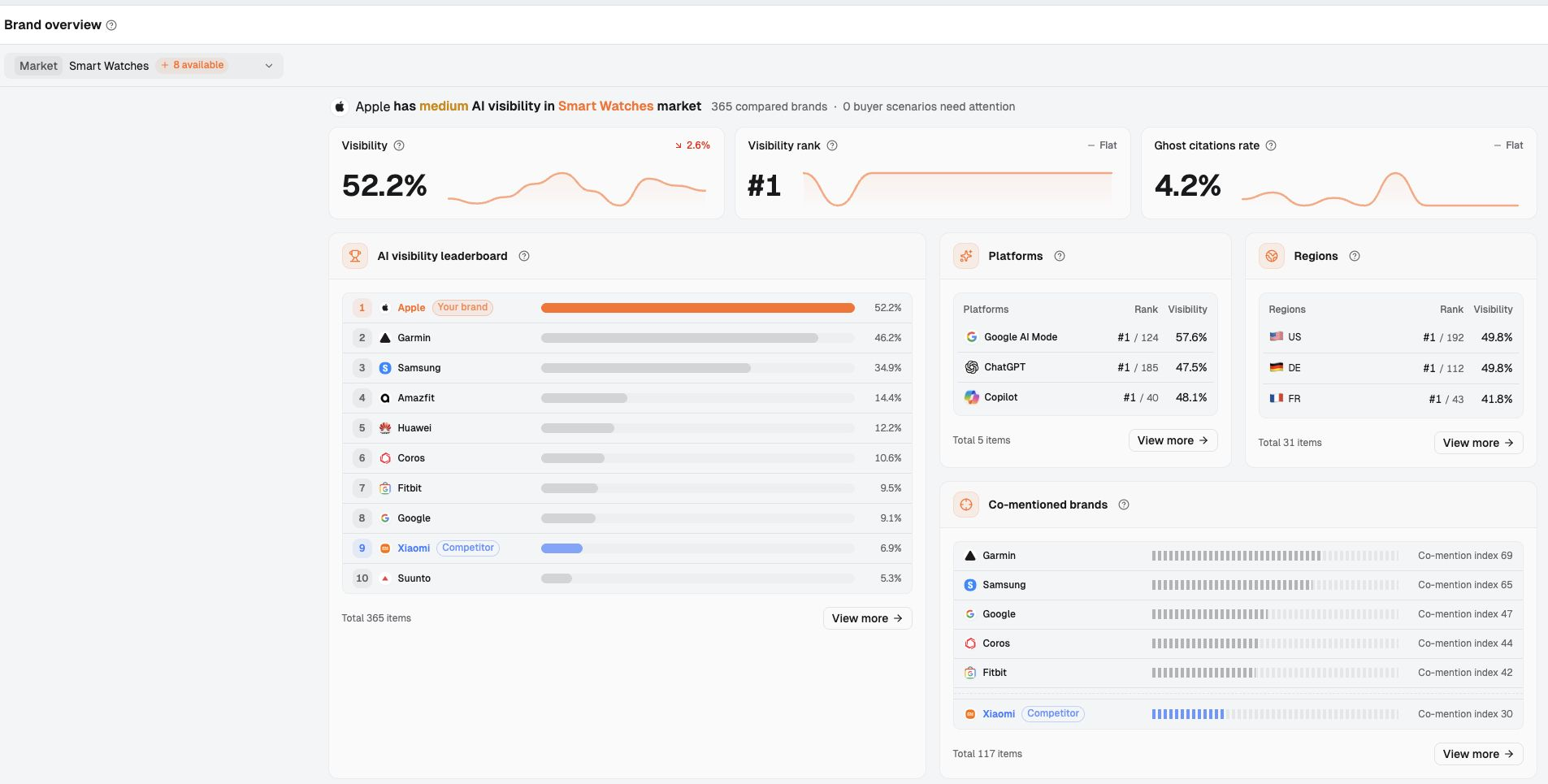Click the Co-mentioned brands target icon
This screenshot has width=1548, height=784.
point(966,505)
